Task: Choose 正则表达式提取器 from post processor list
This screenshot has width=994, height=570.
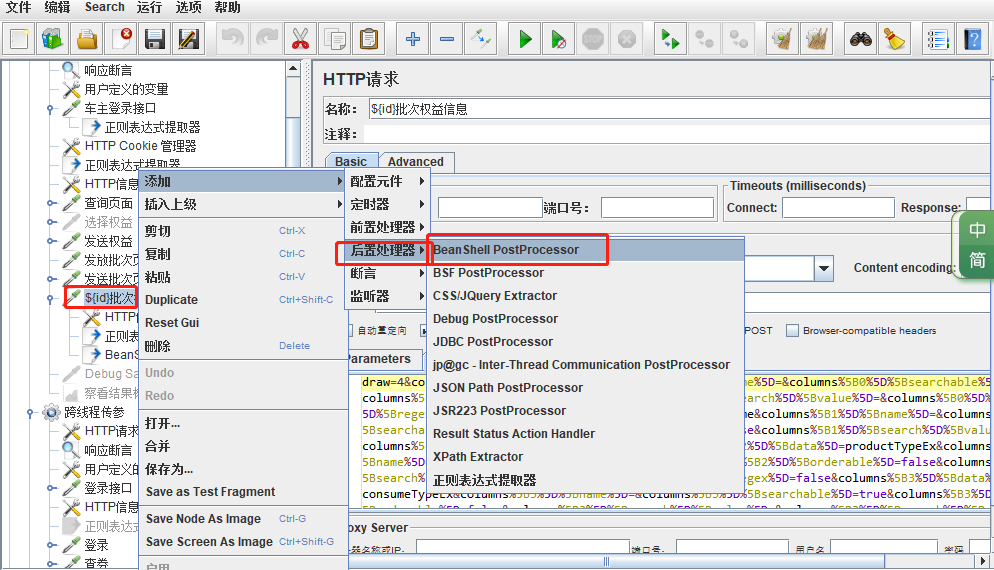Action: tap(587, 480)
